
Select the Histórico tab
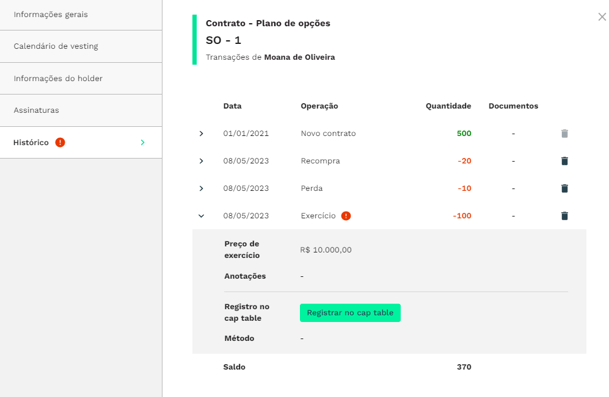click(x=81, y=143)
